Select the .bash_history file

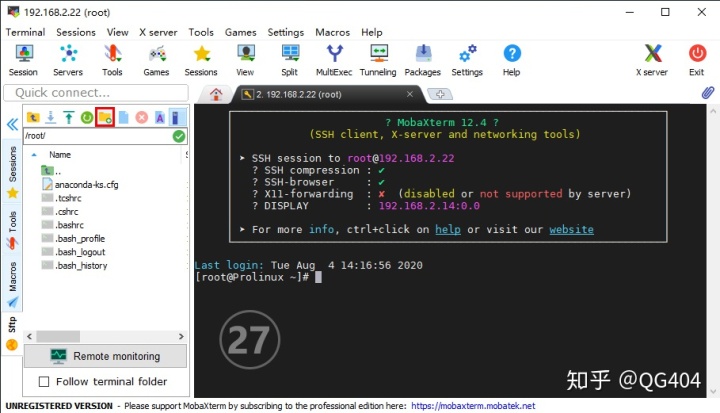click(x=74, y=266)
